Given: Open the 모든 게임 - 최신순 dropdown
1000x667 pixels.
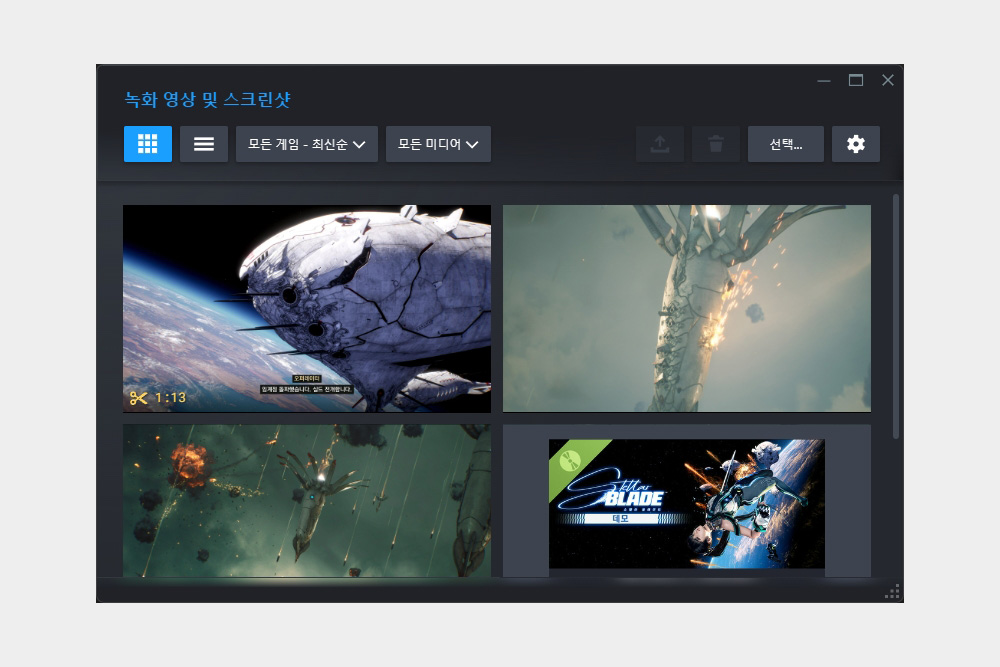Looking at the screenshot, I should pos(307,144).
